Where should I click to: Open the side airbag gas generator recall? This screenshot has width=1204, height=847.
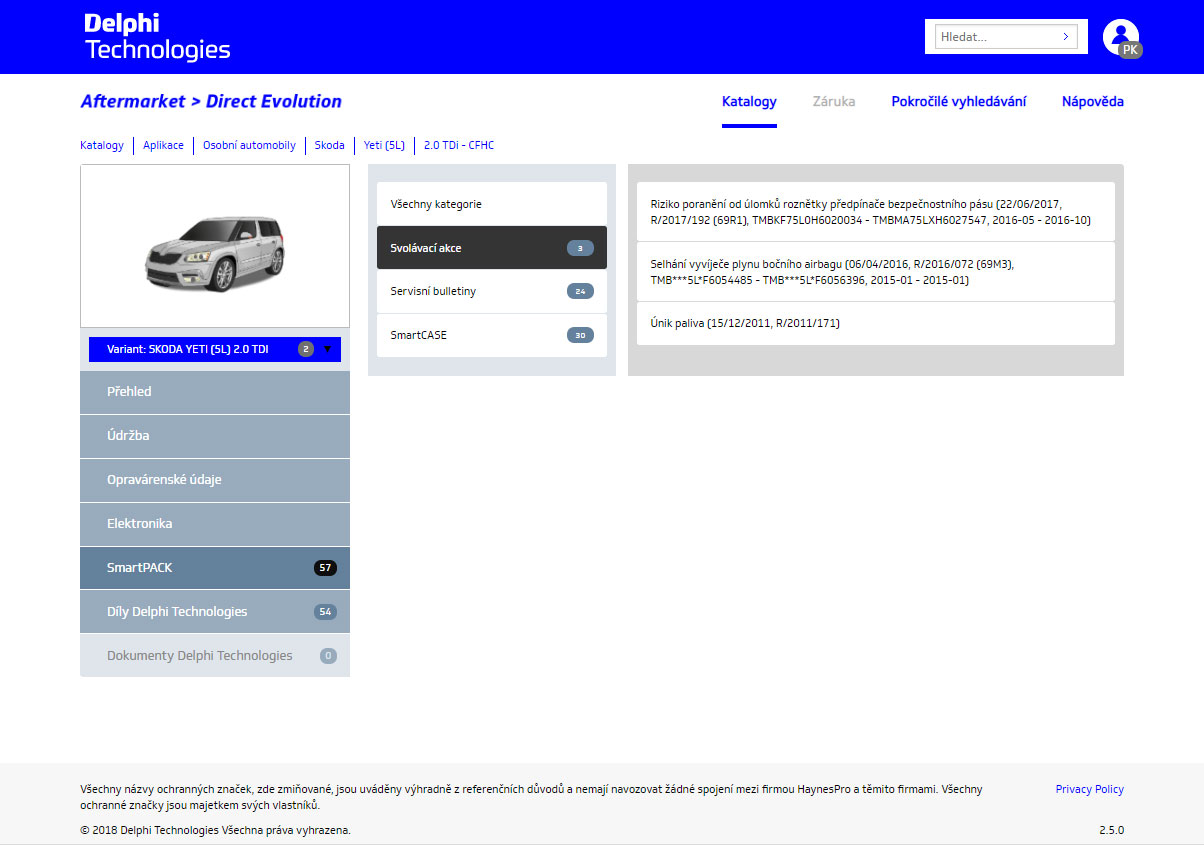pos(876,272)
